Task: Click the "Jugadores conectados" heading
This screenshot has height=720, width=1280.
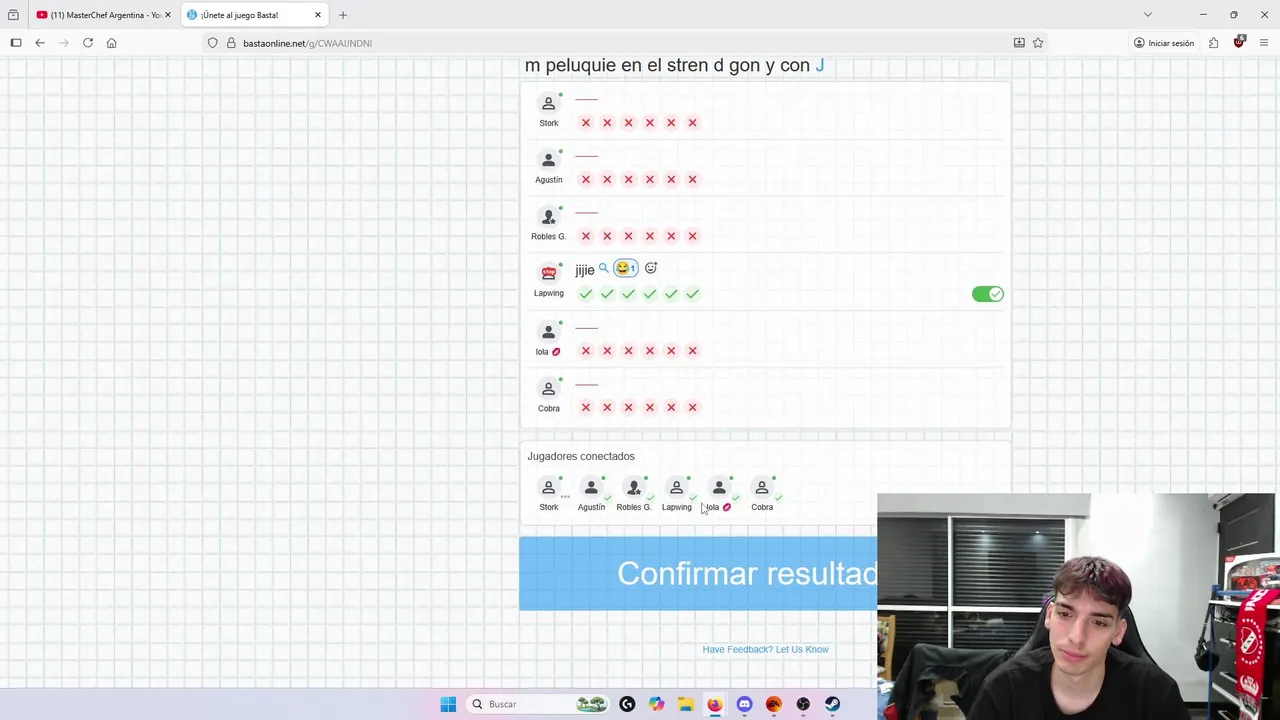Action: (x=581, y=456)
